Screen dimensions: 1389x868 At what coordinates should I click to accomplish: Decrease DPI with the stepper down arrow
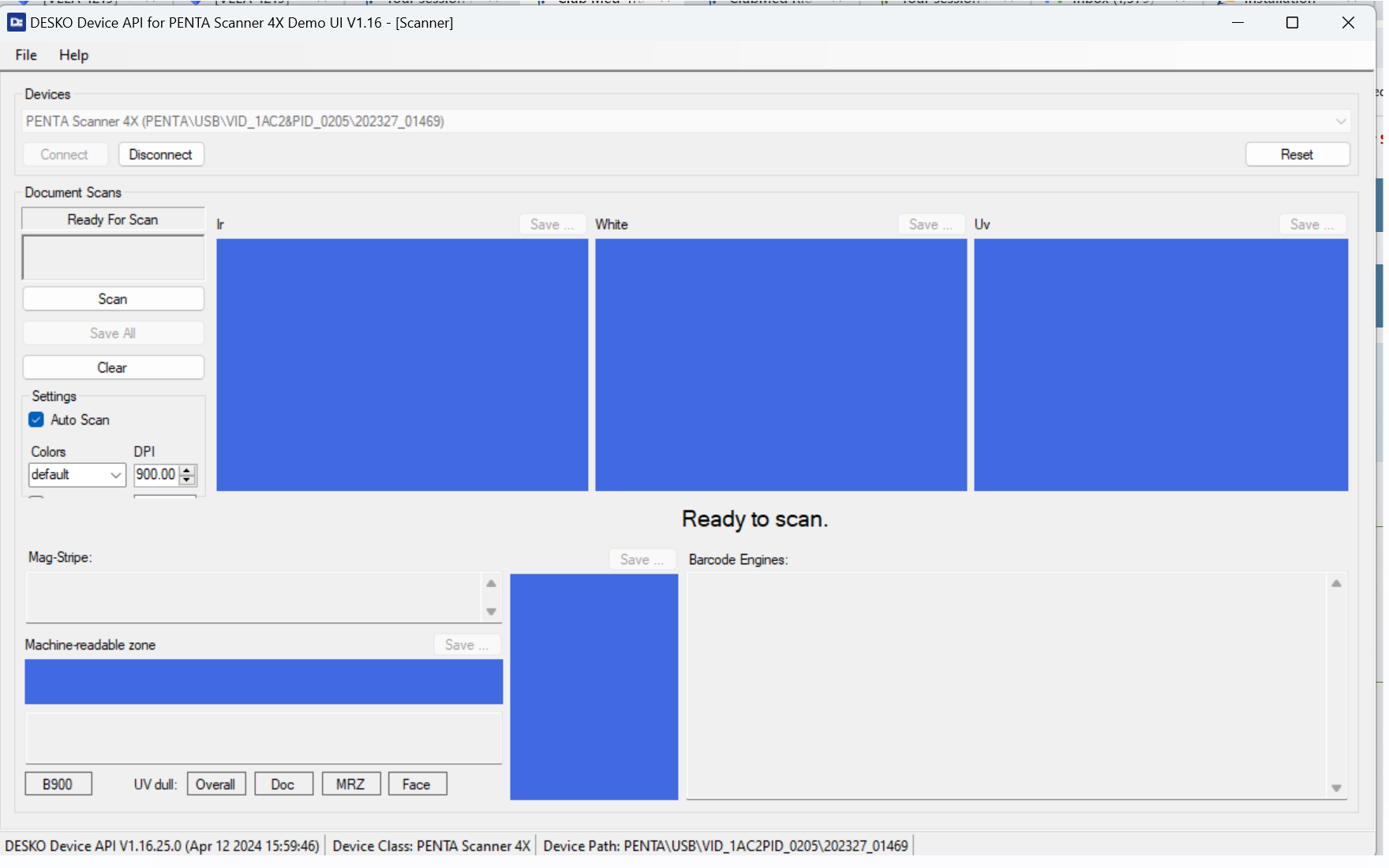187,479
